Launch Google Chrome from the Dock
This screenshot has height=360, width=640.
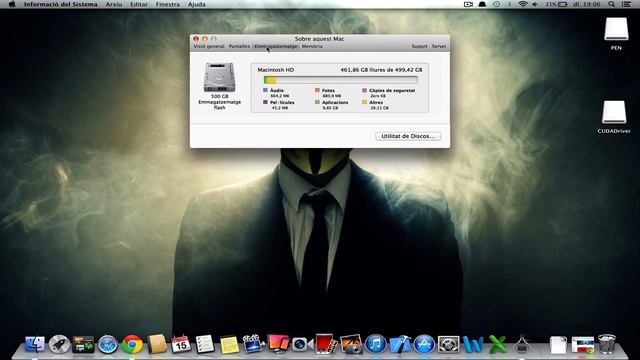[x=132, y=344]
